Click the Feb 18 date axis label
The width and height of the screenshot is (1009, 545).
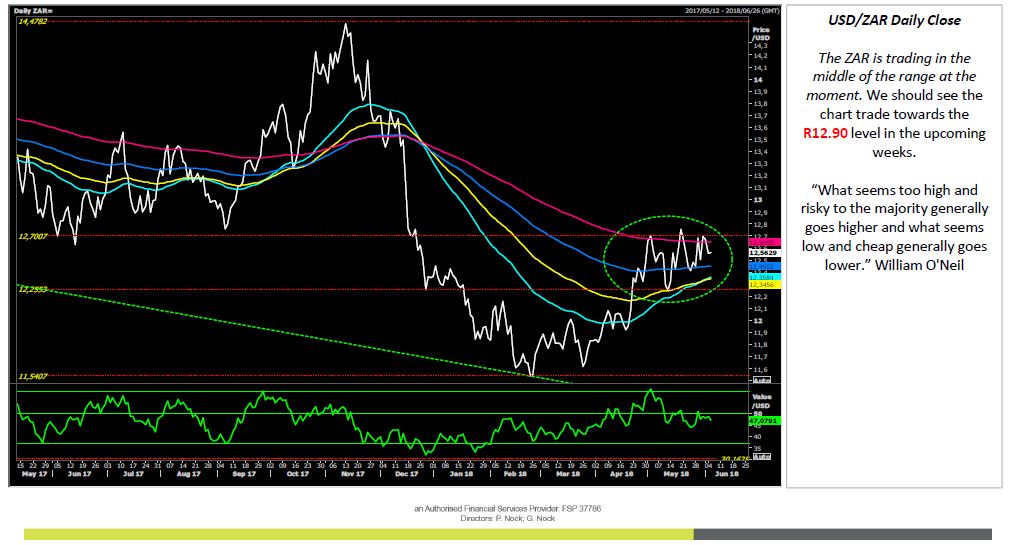[515, 474]
